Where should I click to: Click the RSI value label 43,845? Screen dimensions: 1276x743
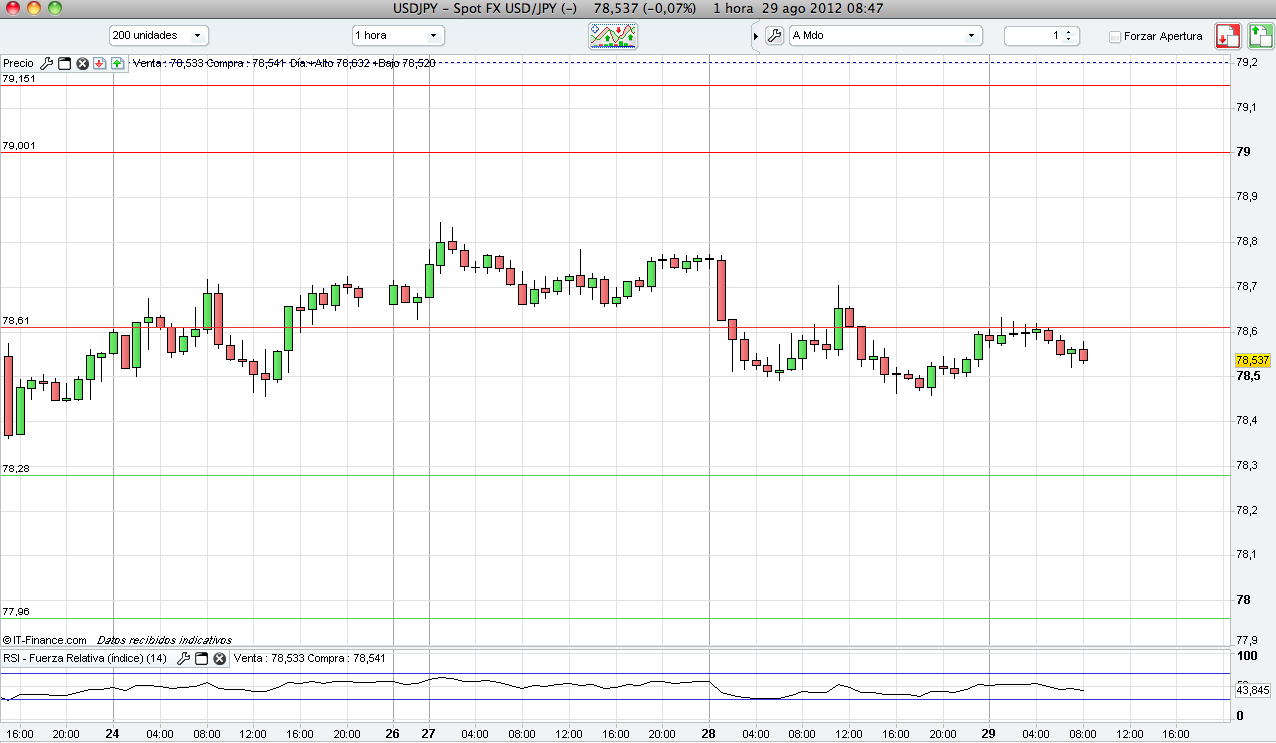point(1253,690)
